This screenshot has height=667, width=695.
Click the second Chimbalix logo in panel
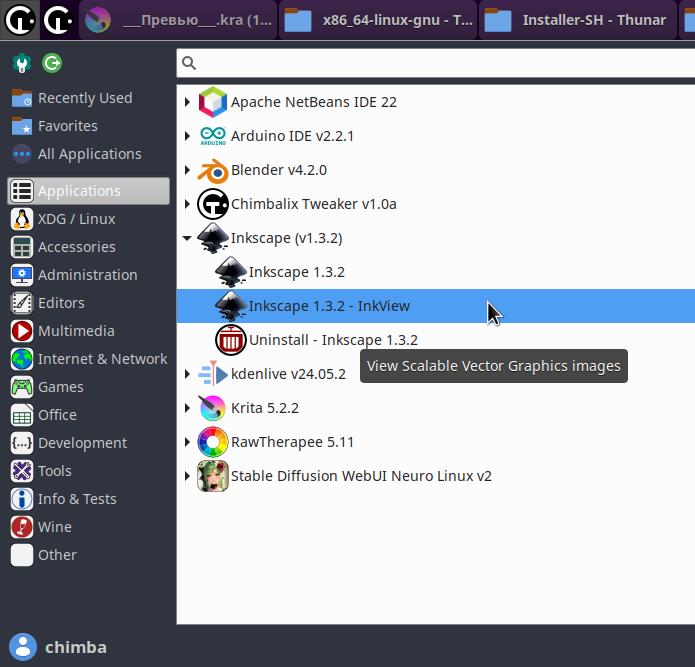[59, 20]
